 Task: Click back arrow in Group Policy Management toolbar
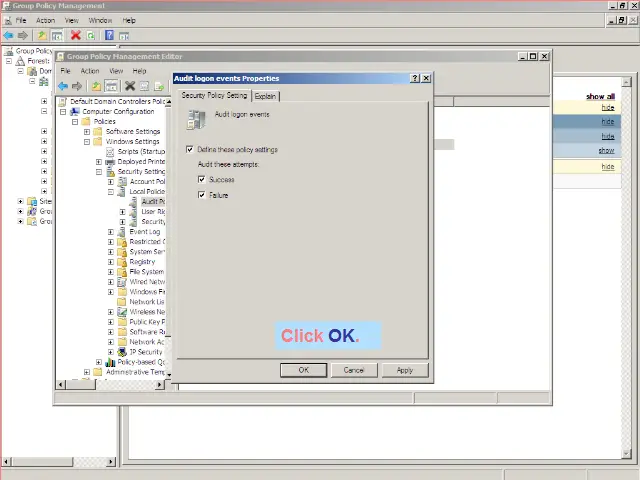[8, 36]
